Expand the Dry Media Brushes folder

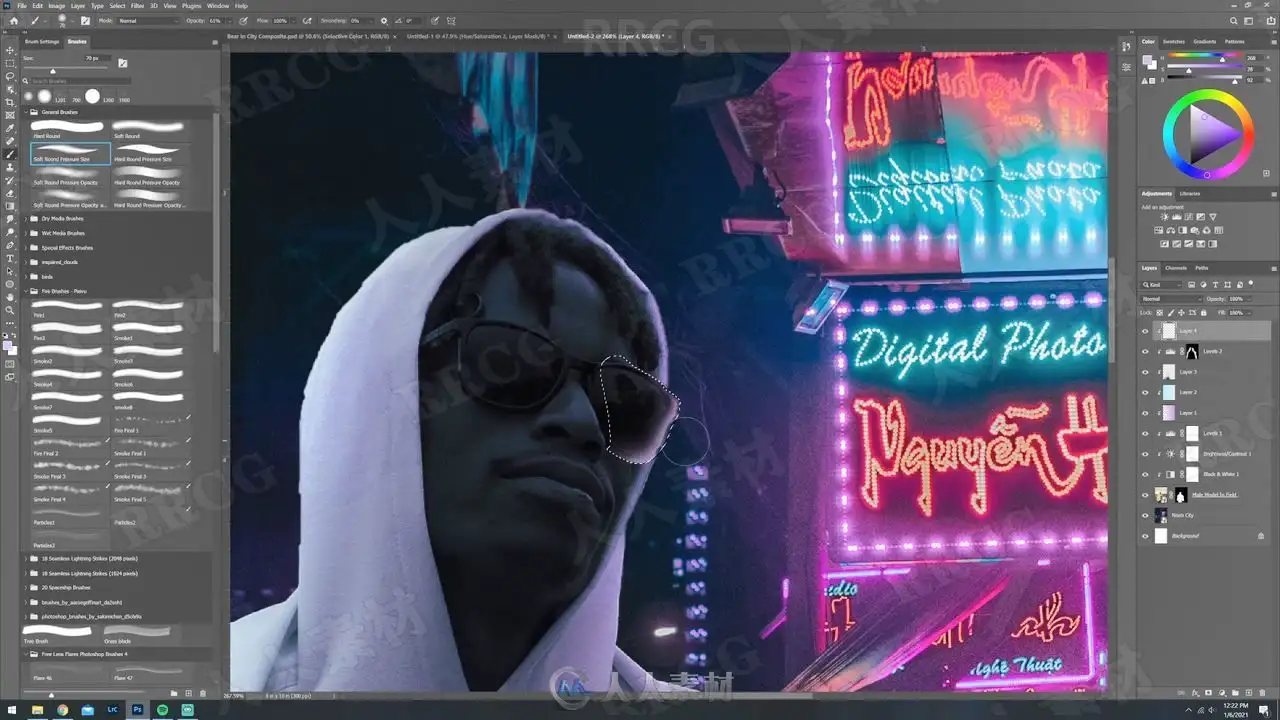pos(26,218)
